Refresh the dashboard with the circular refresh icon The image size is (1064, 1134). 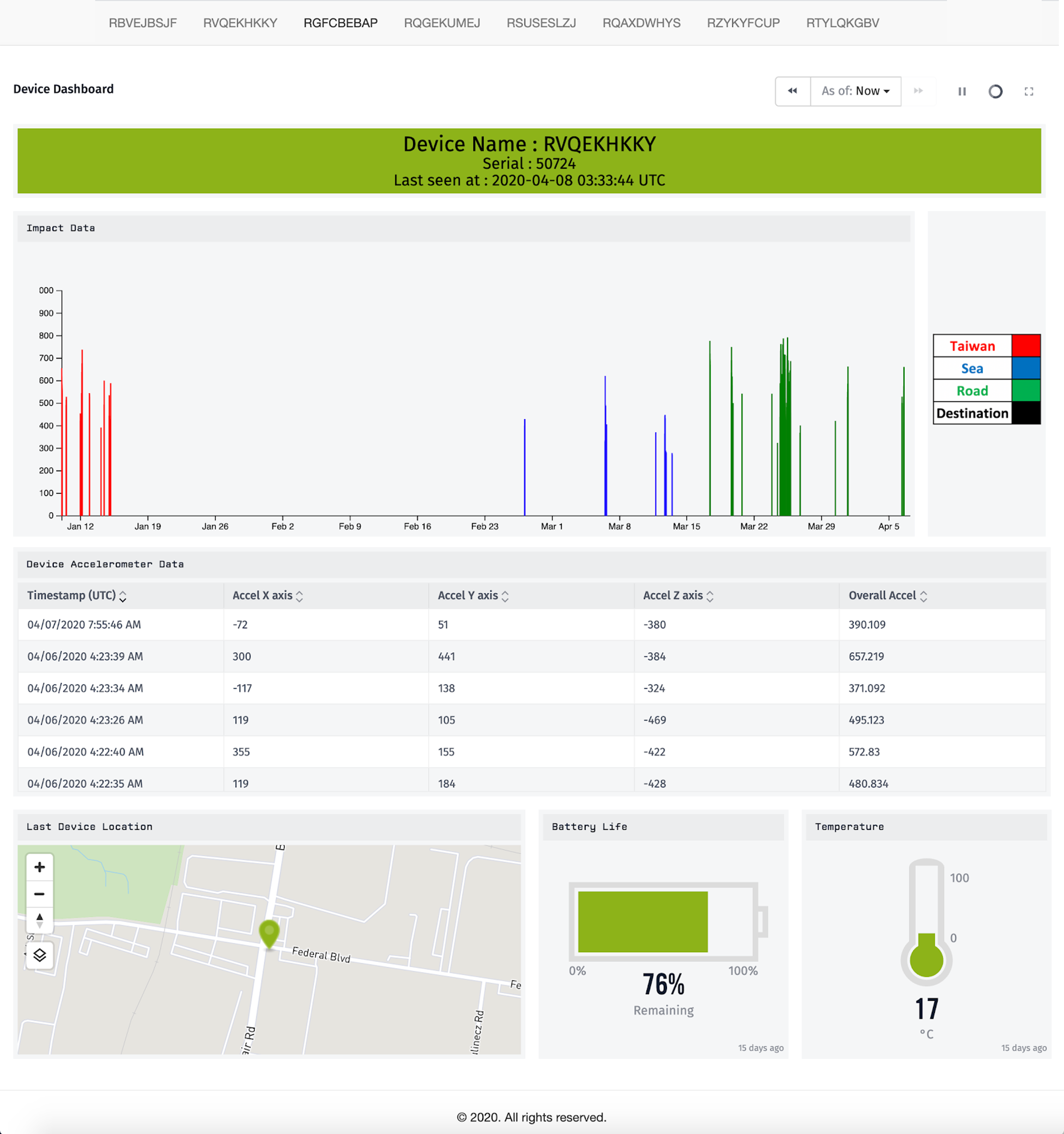(x=996, y=91)
